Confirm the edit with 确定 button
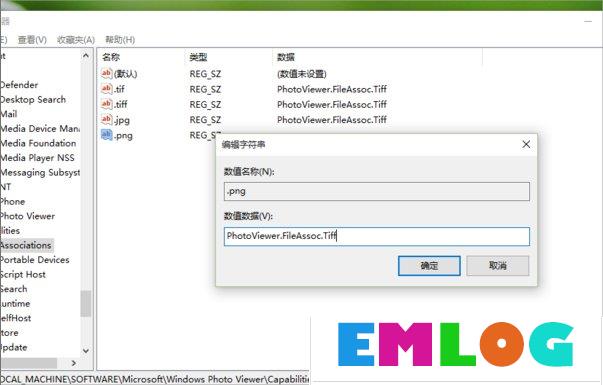Screen dimensions: 603x385 coord(429,266)
